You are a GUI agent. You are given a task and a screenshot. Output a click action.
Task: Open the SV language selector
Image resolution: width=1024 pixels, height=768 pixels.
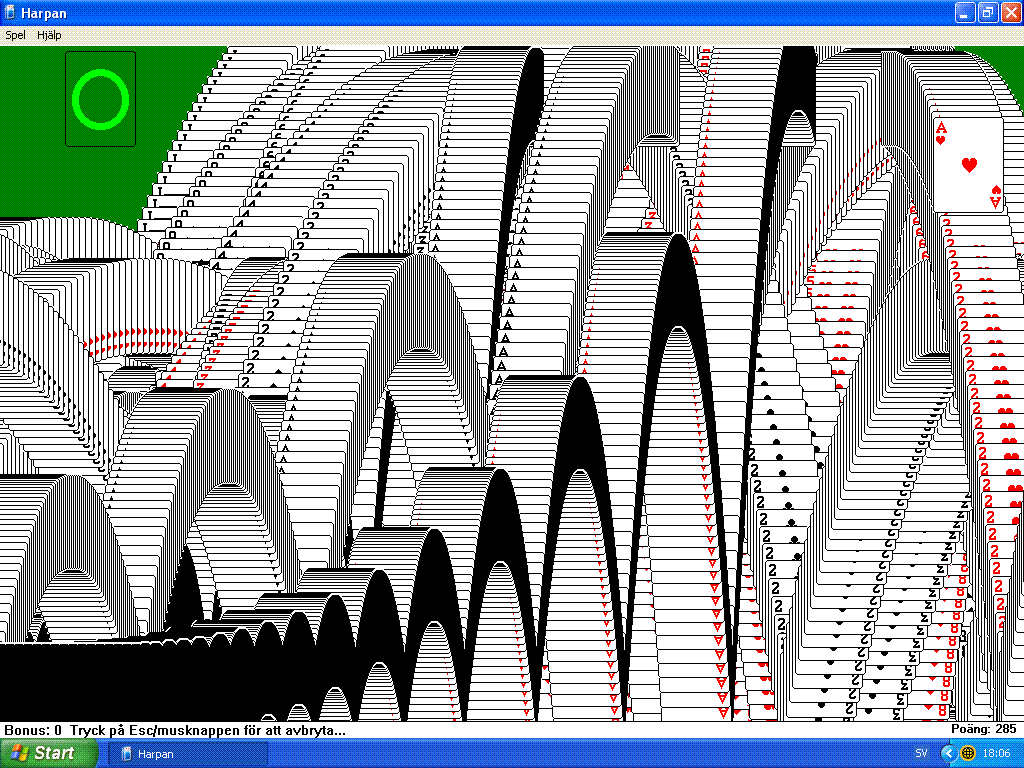[920, 753]
